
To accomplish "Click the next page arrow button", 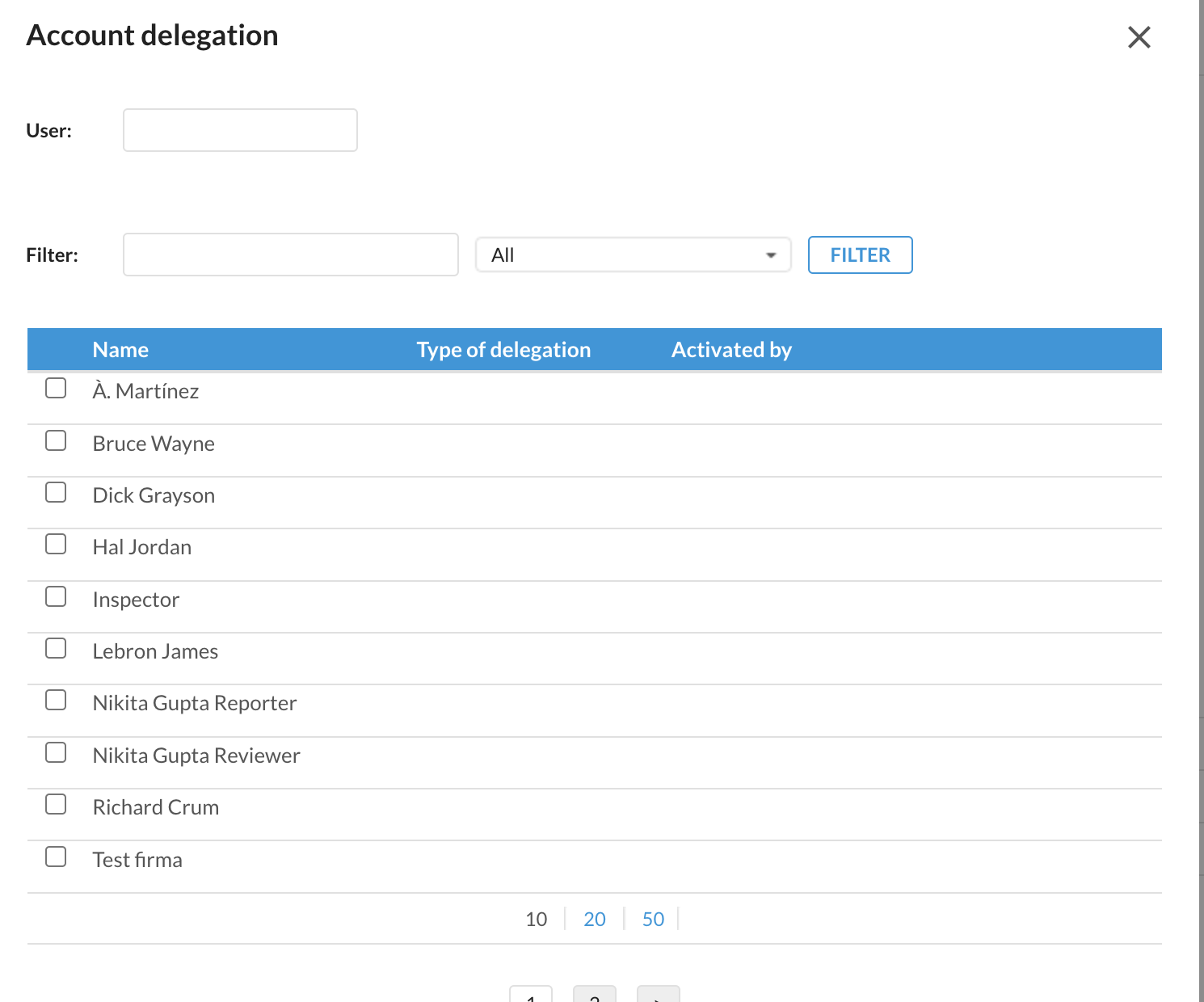I will [x=658, y=996].
